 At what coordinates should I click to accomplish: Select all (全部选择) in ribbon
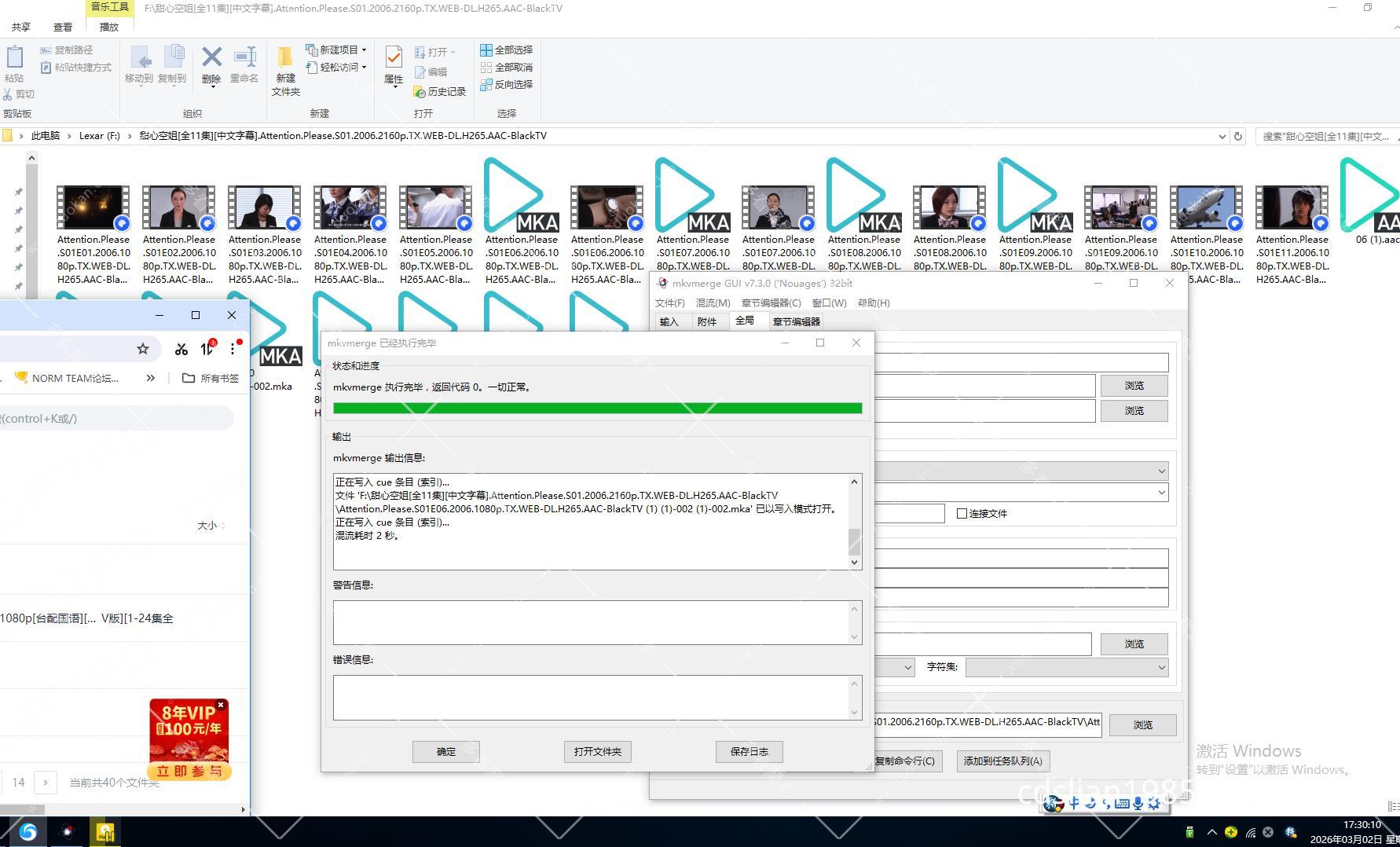507,49
